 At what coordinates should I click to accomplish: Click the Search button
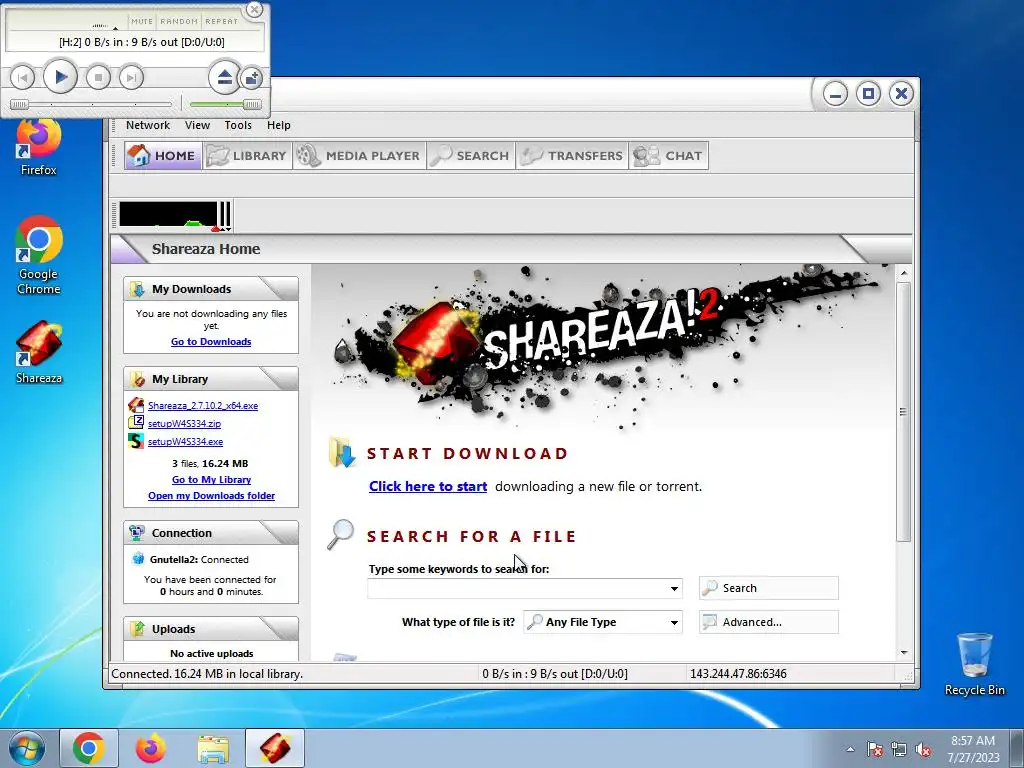[x=769, y=588]
